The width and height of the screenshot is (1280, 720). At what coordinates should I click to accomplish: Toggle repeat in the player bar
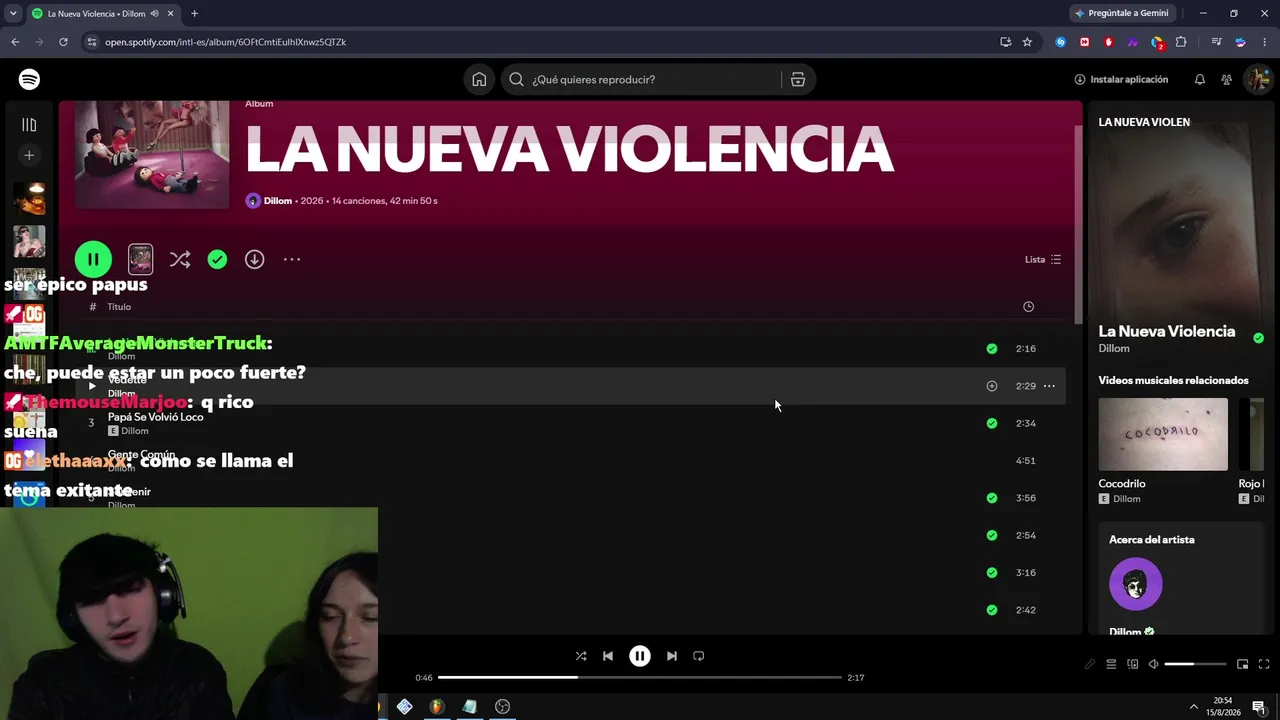click(699, 656)
